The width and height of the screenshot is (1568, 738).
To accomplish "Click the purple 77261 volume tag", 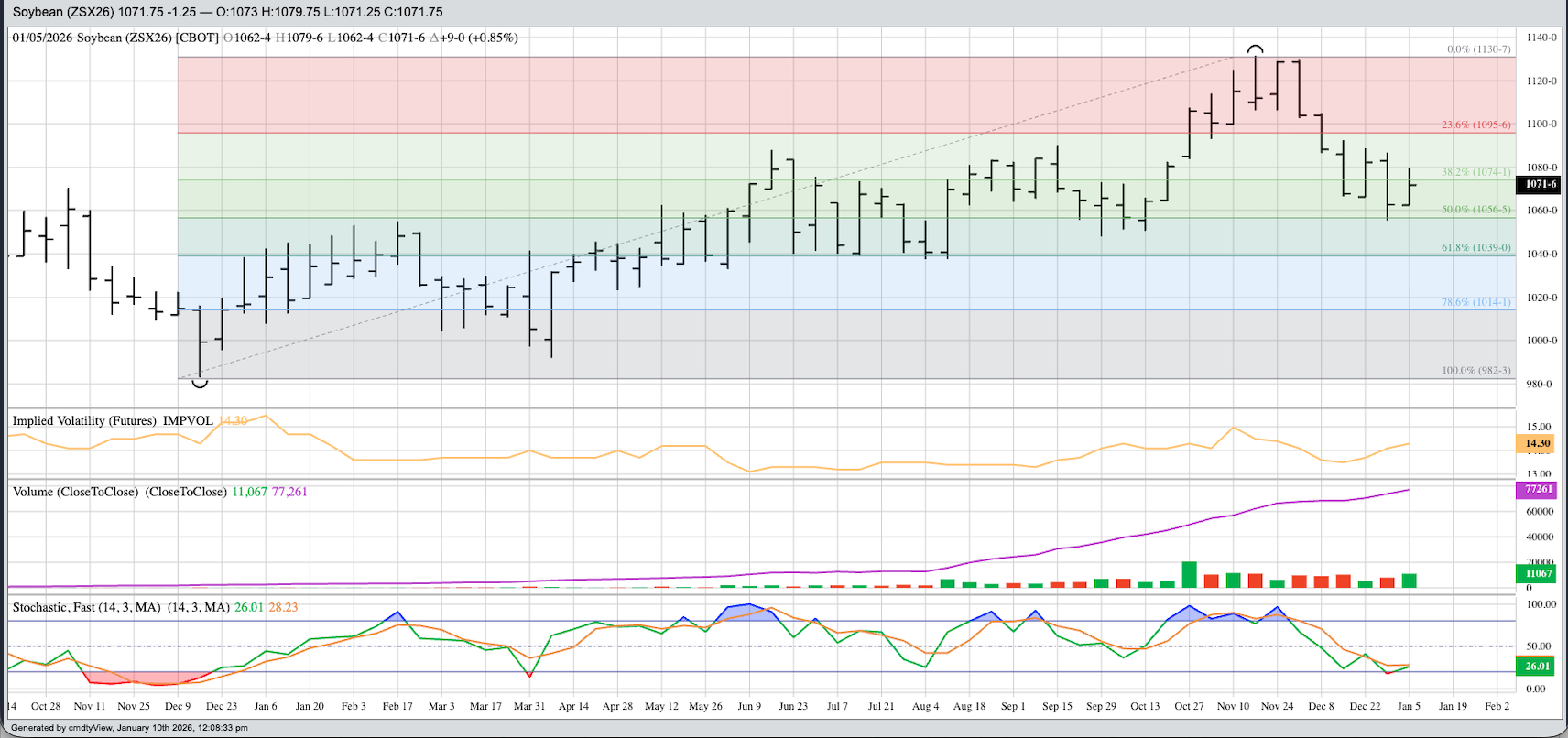I will [1538, 489].
